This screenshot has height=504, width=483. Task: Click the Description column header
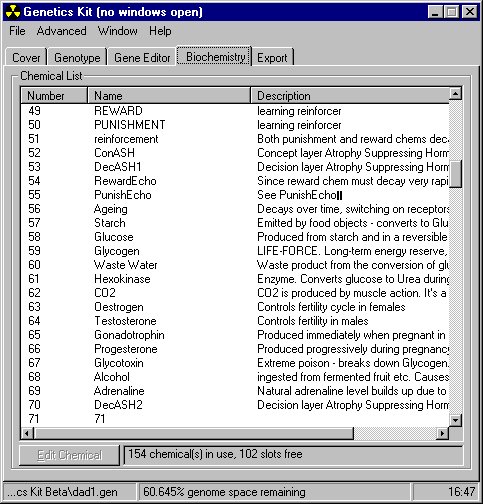tap(350, 96)
